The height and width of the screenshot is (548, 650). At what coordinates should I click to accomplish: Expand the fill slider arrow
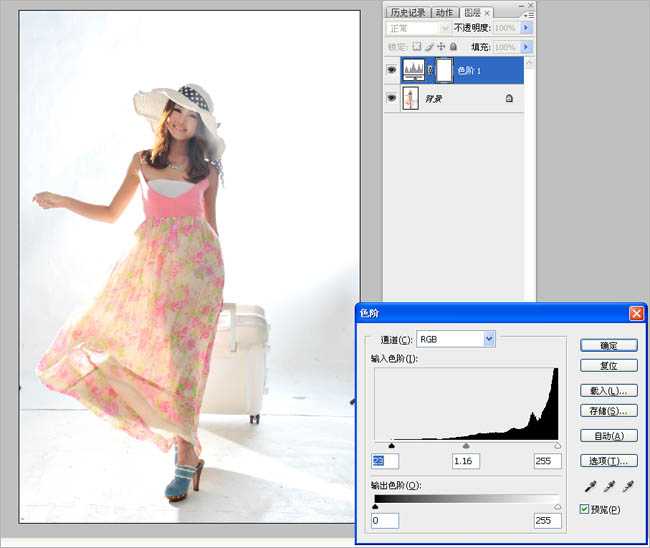pyautogui.click(x=526, y=47)
